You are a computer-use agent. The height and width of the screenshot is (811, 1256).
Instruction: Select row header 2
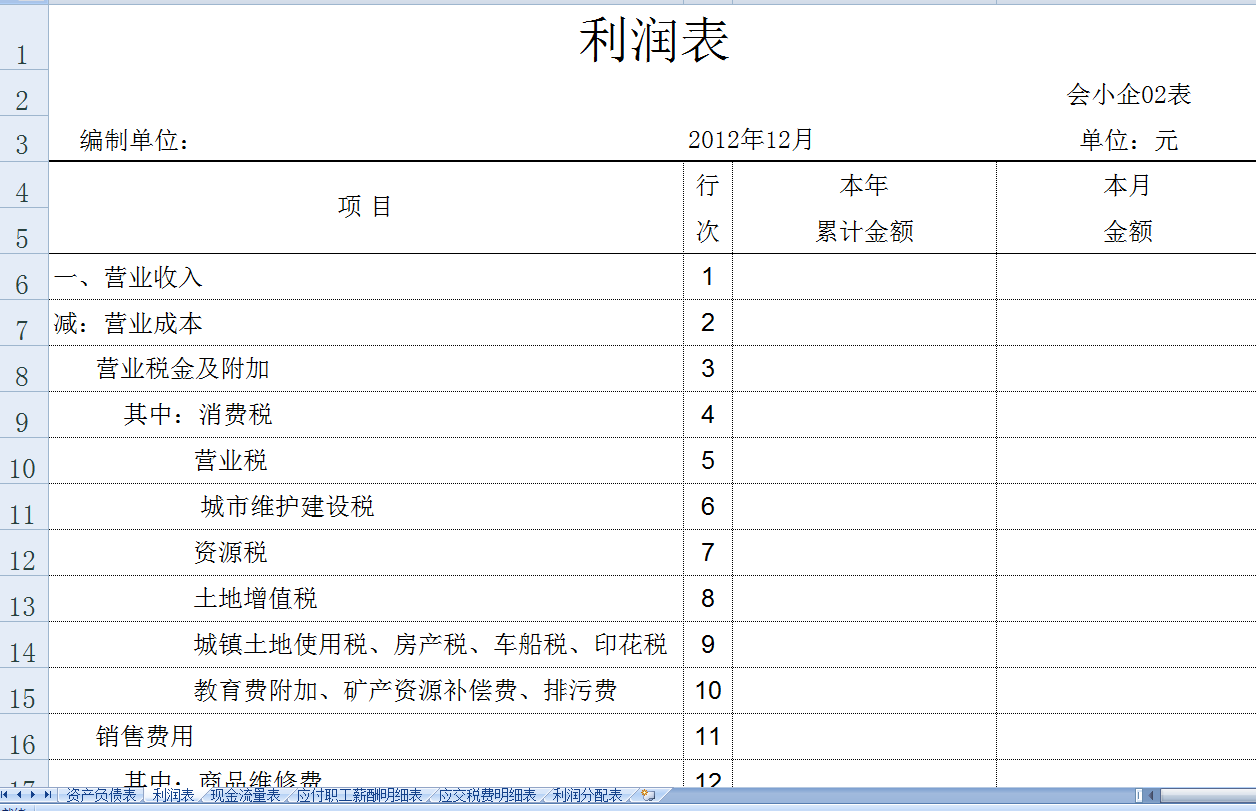(24, 93)
